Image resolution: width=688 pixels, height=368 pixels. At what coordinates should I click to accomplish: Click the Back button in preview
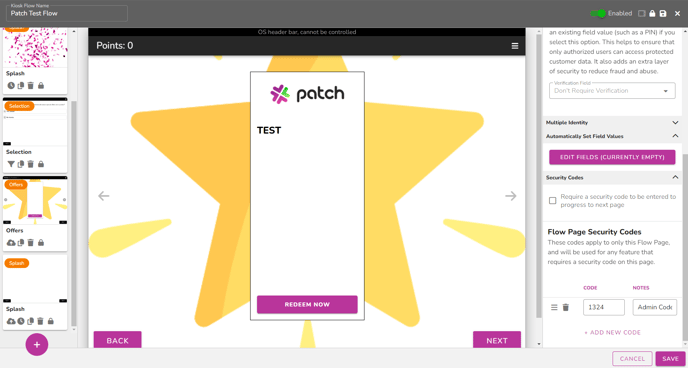point(118,340)
